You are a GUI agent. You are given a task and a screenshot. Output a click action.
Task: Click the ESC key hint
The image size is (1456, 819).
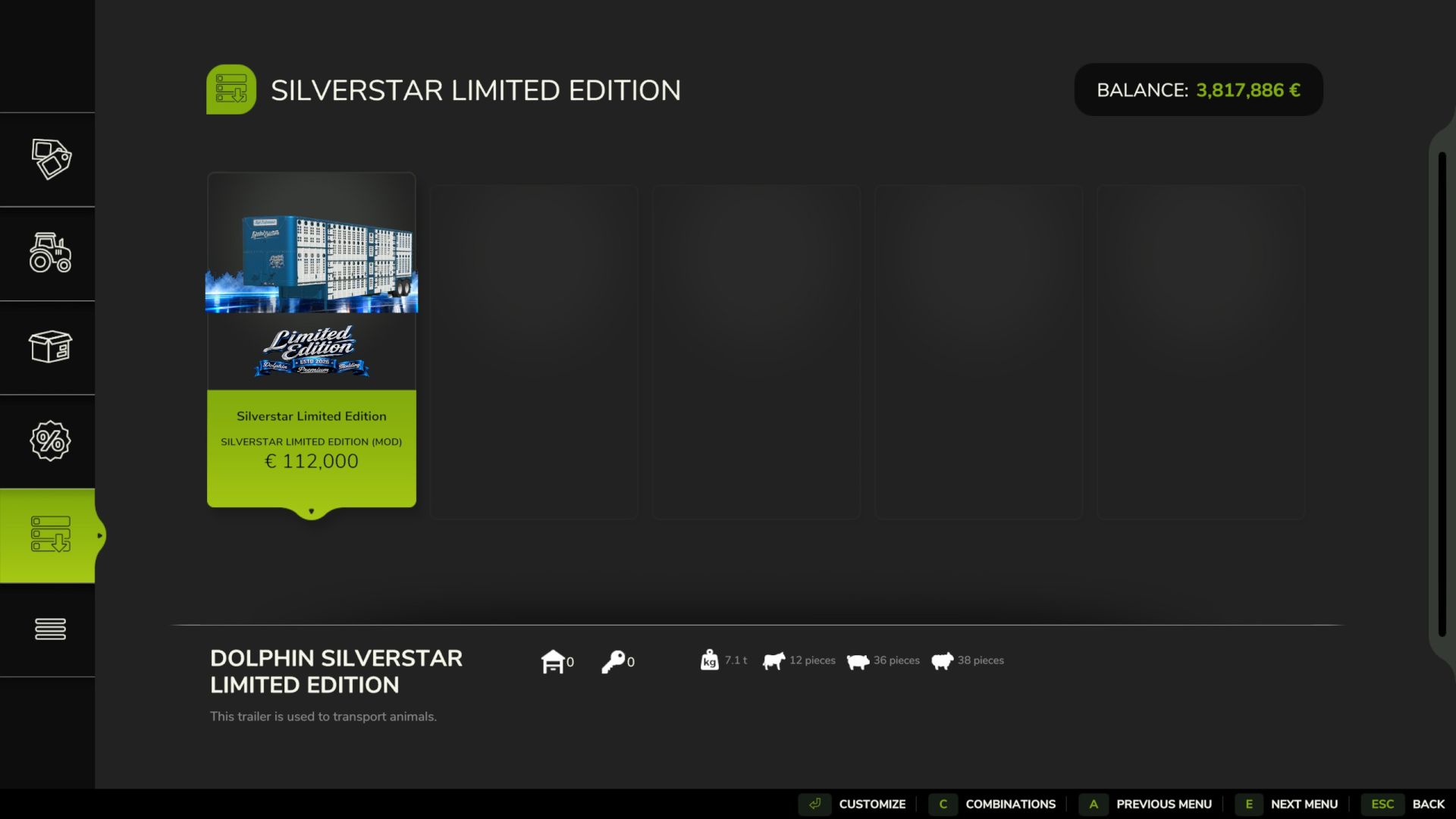coord(1382,804)
